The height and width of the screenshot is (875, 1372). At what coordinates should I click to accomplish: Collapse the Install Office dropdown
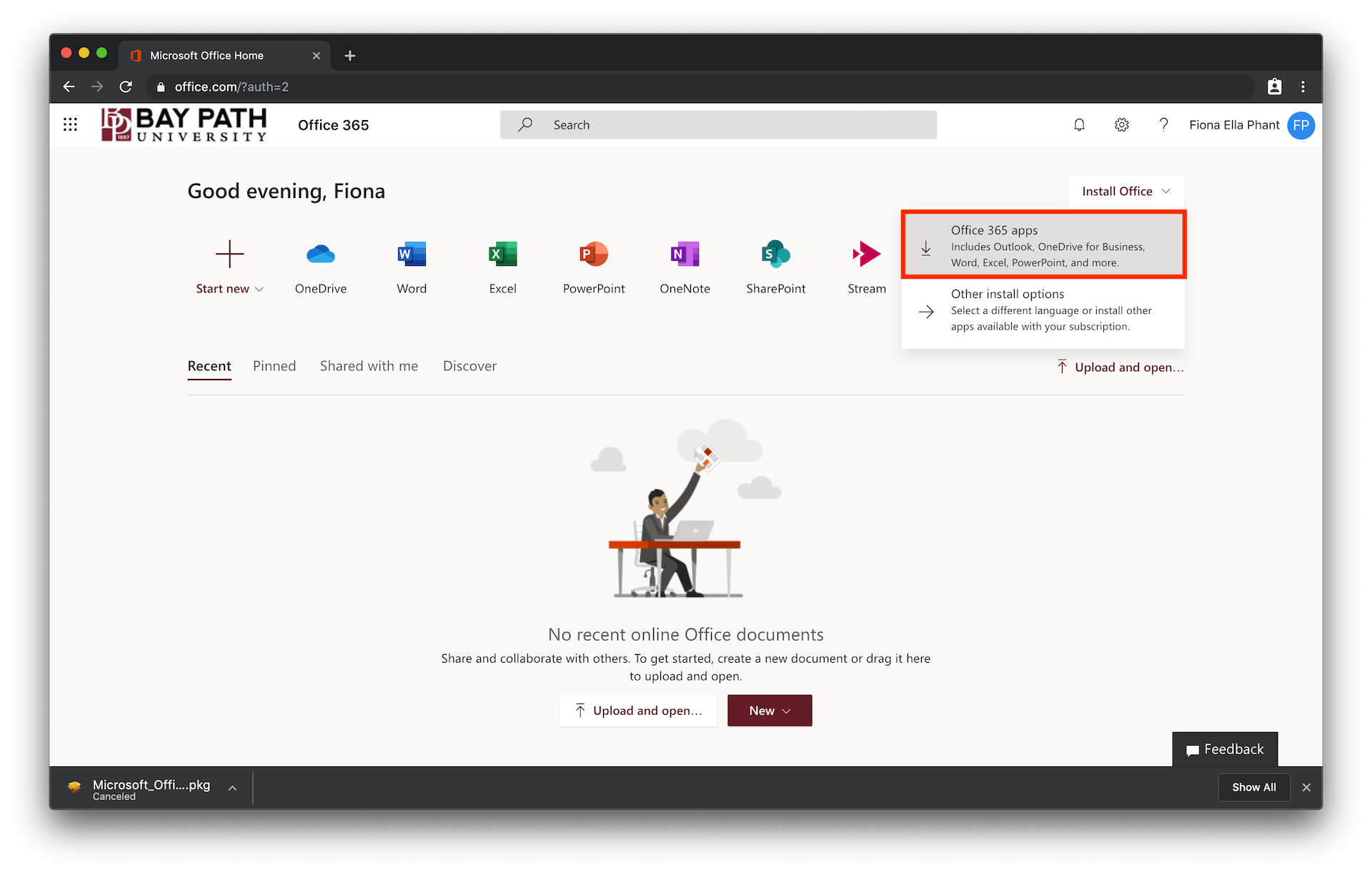[x=1125, y=192]
